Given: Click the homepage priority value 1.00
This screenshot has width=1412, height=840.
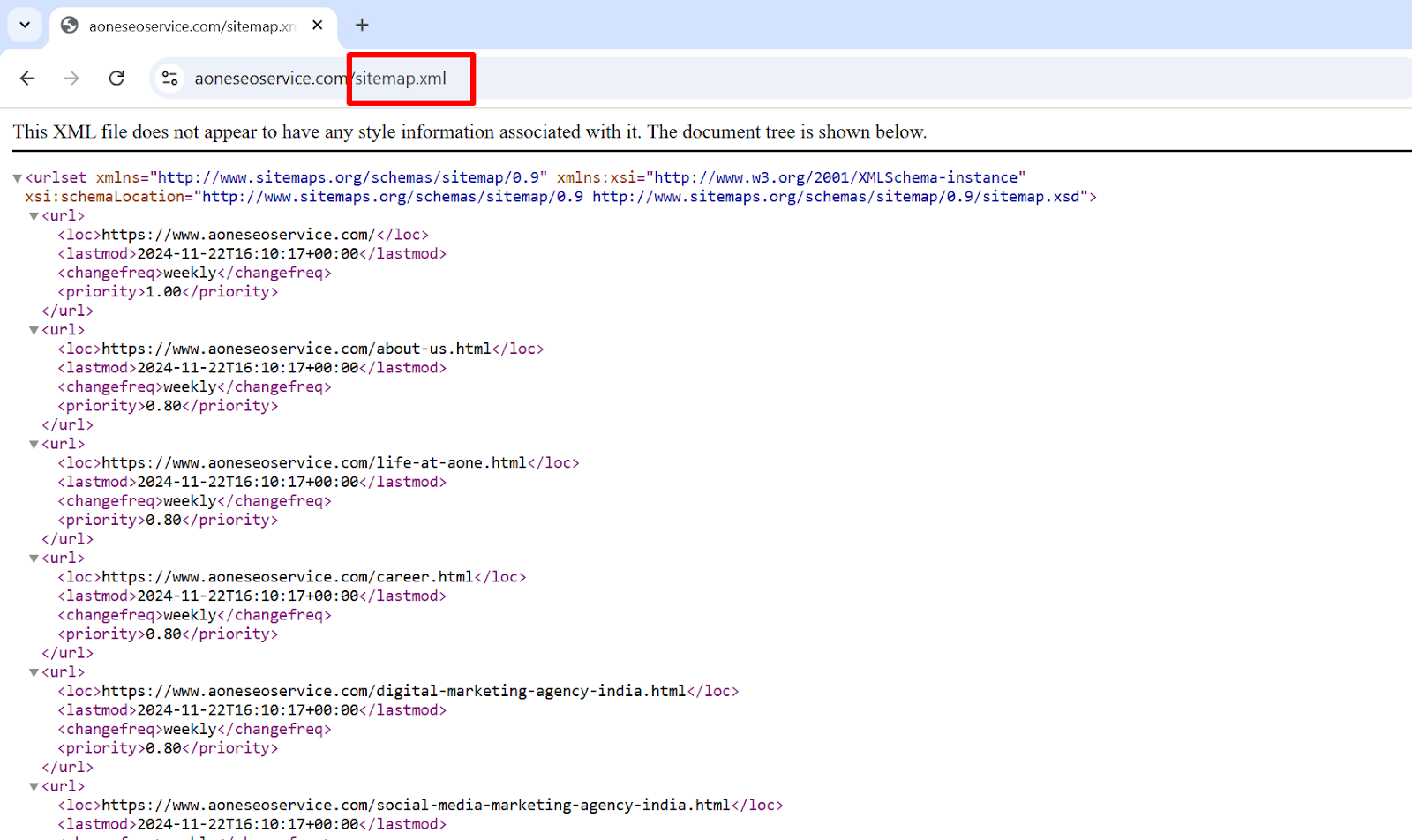Looking at the screenshot, I should (163, 292).
